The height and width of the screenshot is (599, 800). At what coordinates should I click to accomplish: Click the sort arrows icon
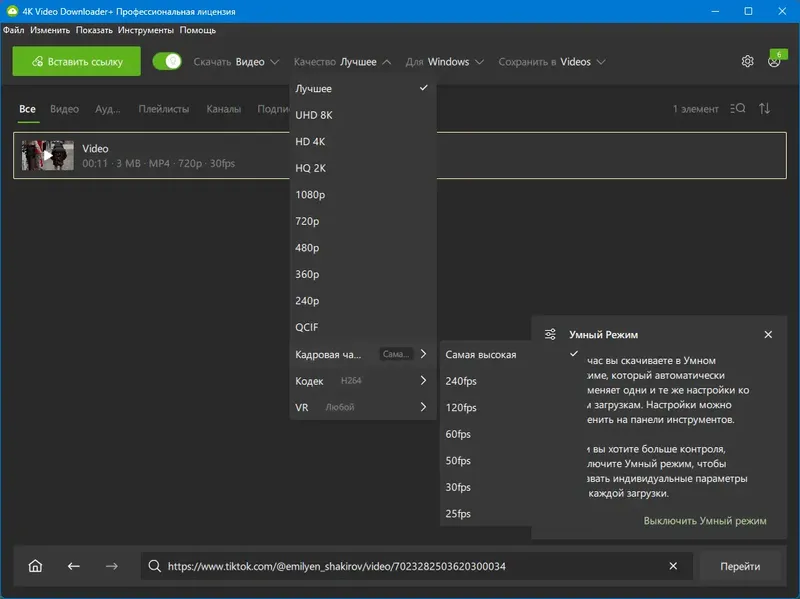[x=764, y=109]
